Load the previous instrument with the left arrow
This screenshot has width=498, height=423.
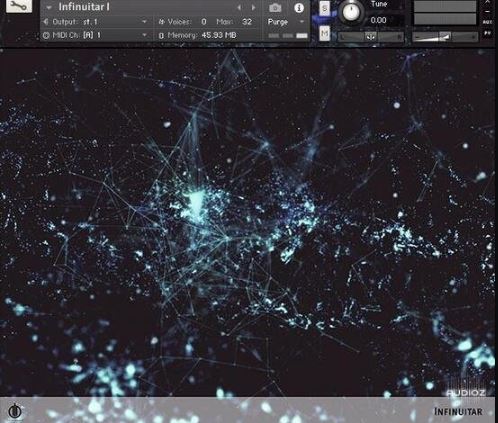pos(239,7)
